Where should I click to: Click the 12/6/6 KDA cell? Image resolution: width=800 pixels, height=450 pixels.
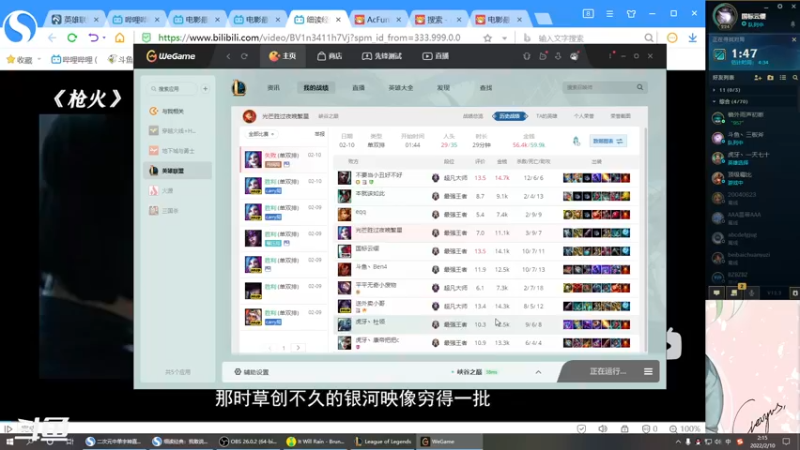pyautogui.click(x=534, y=178)
